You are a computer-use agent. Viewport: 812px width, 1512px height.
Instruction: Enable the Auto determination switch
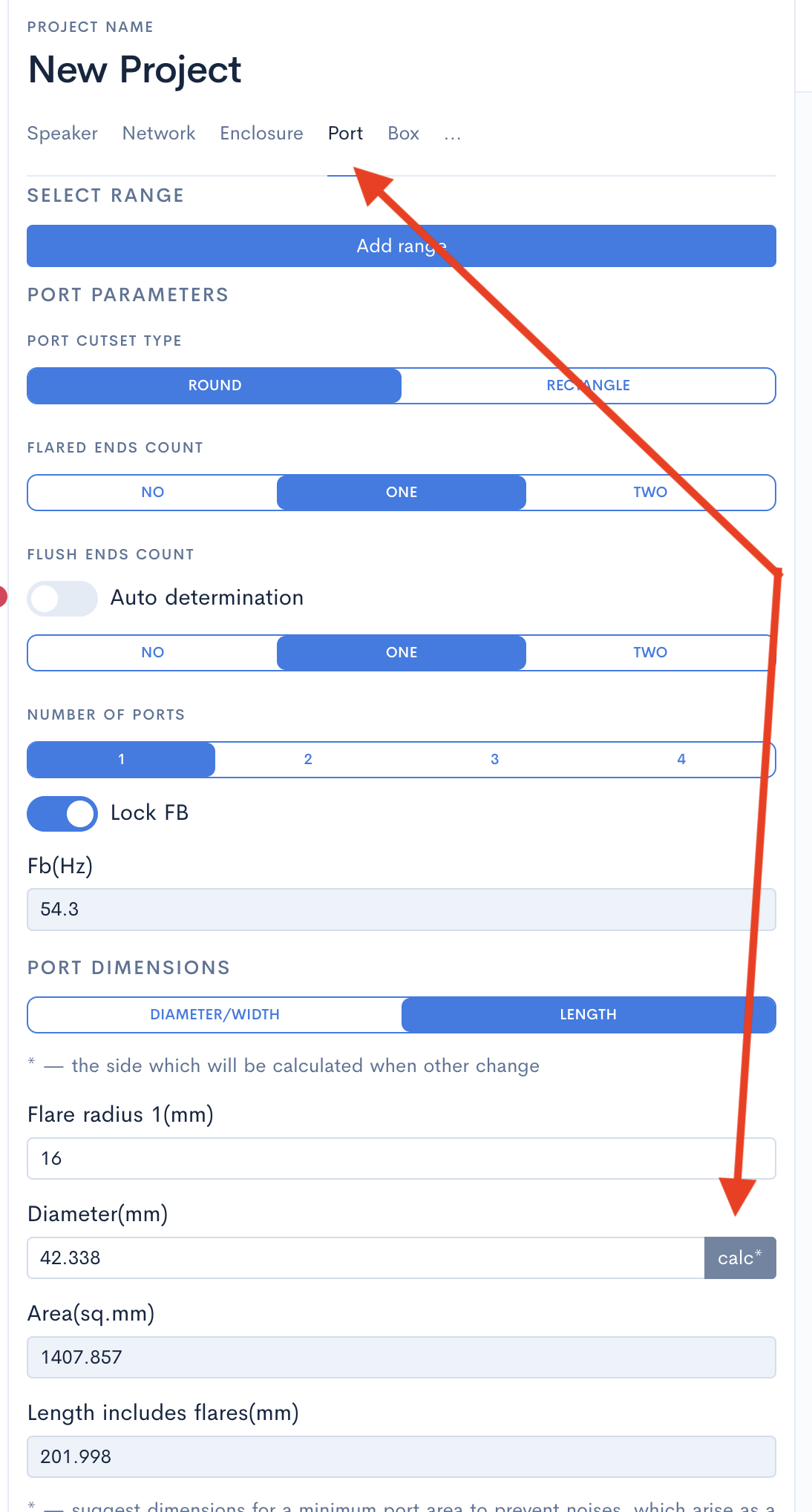tap(62, 599)
